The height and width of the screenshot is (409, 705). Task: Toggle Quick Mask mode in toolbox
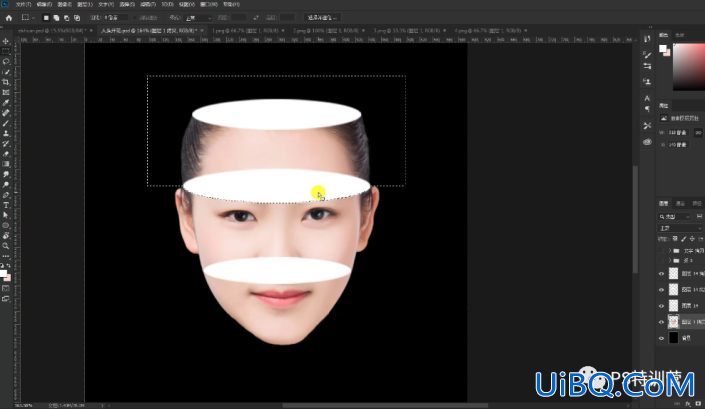pyautogui.click(x=6, y=289)
